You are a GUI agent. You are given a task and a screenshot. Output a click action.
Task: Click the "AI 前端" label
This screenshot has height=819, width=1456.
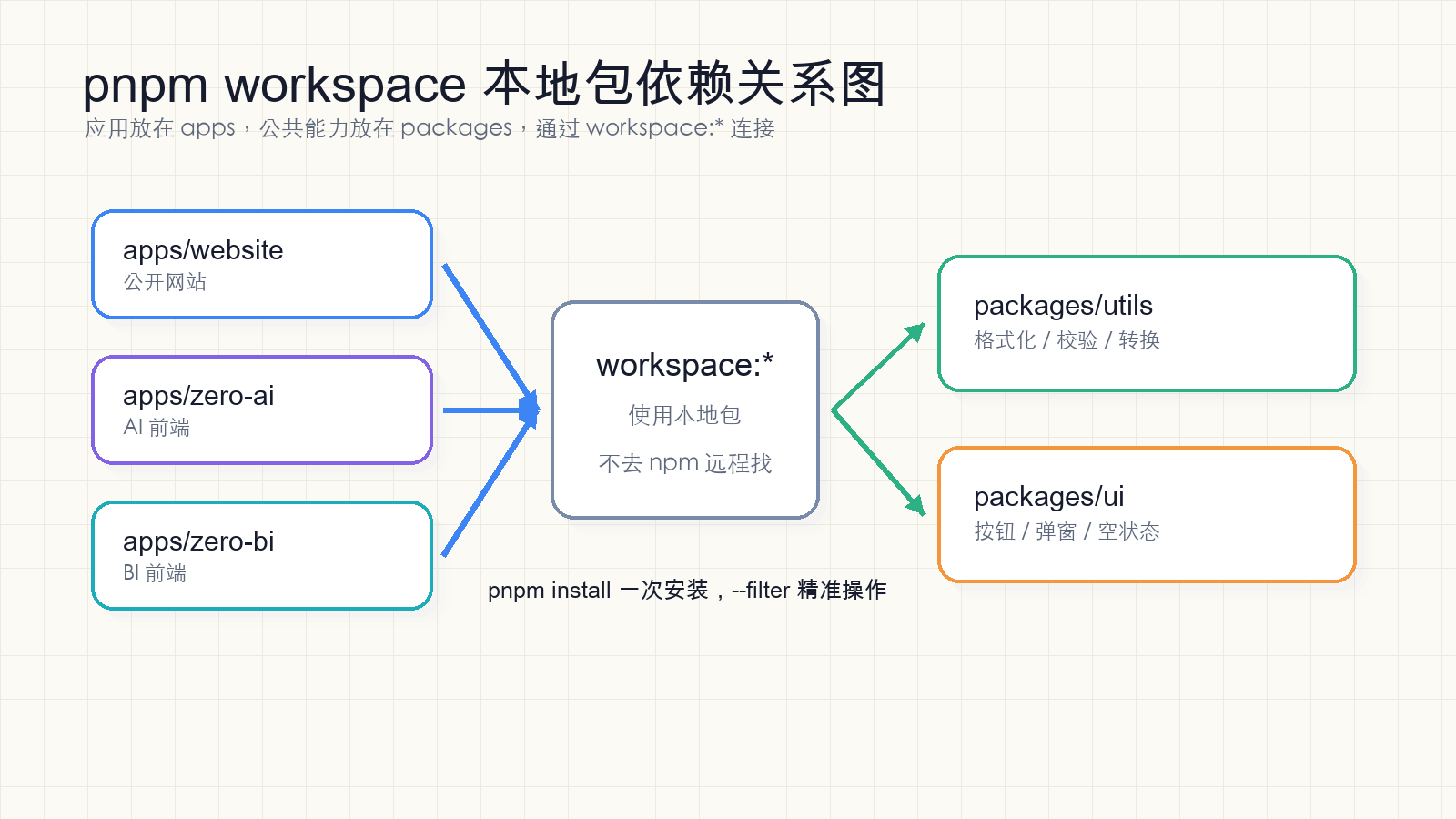[157, 428]
